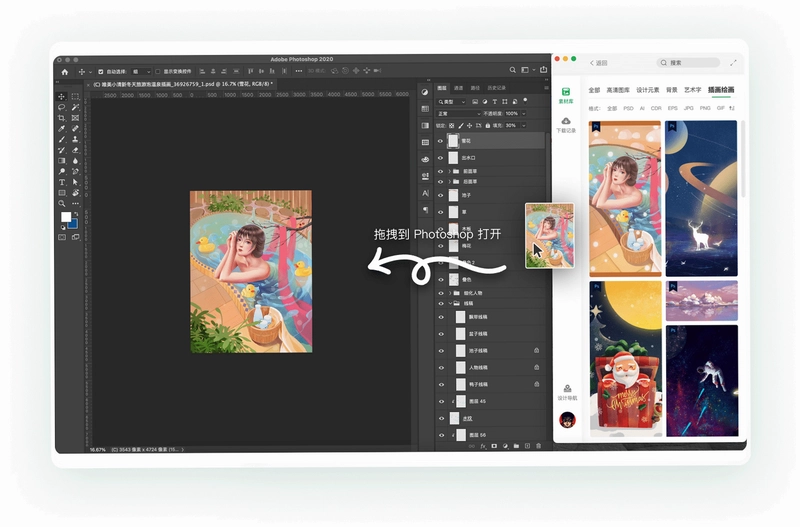Expand the 前面草 layer group
The image size is (800, 527).
tap(449, 171)
